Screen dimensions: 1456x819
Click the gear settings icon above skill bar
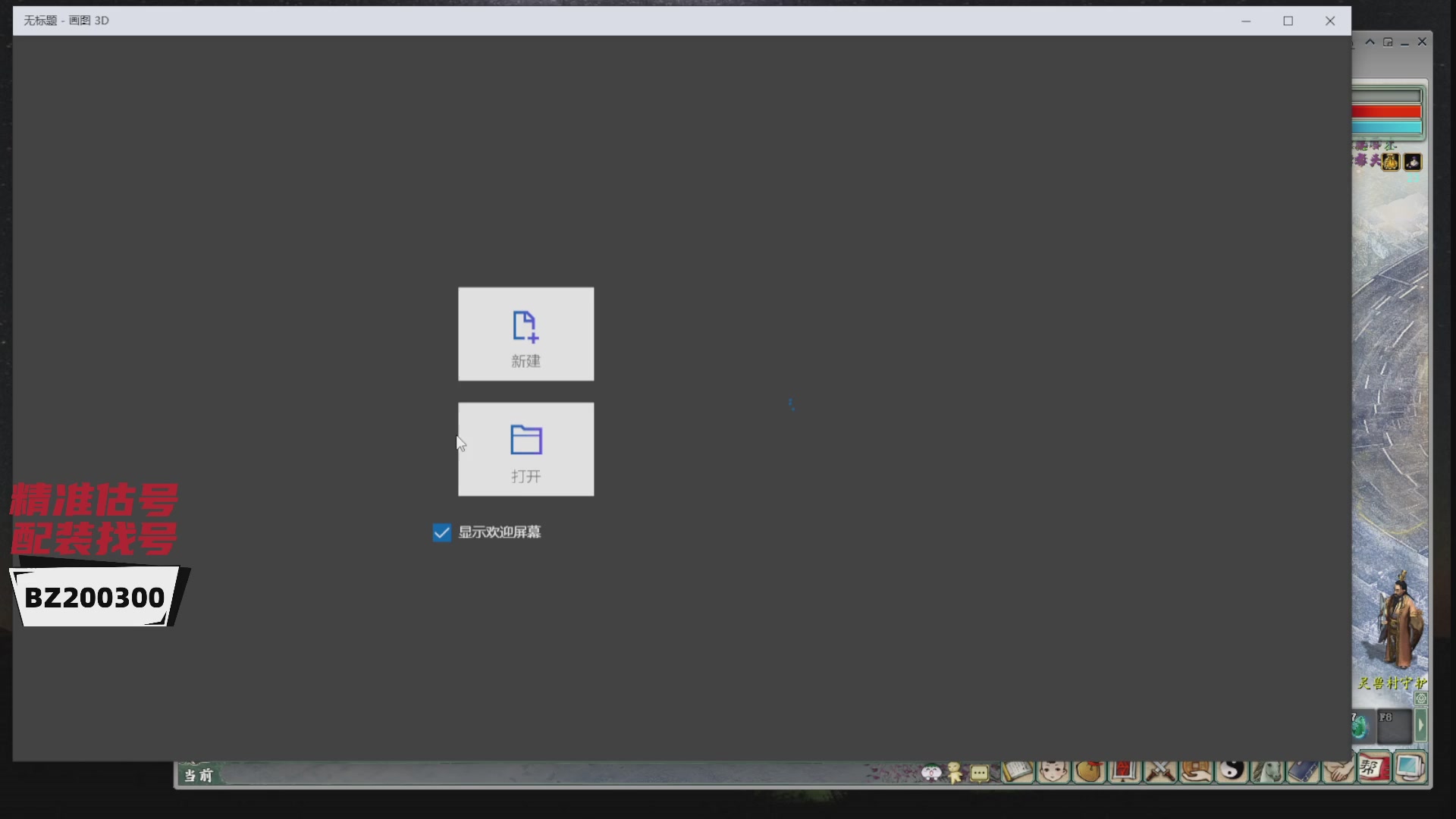tap(1421, 698)
